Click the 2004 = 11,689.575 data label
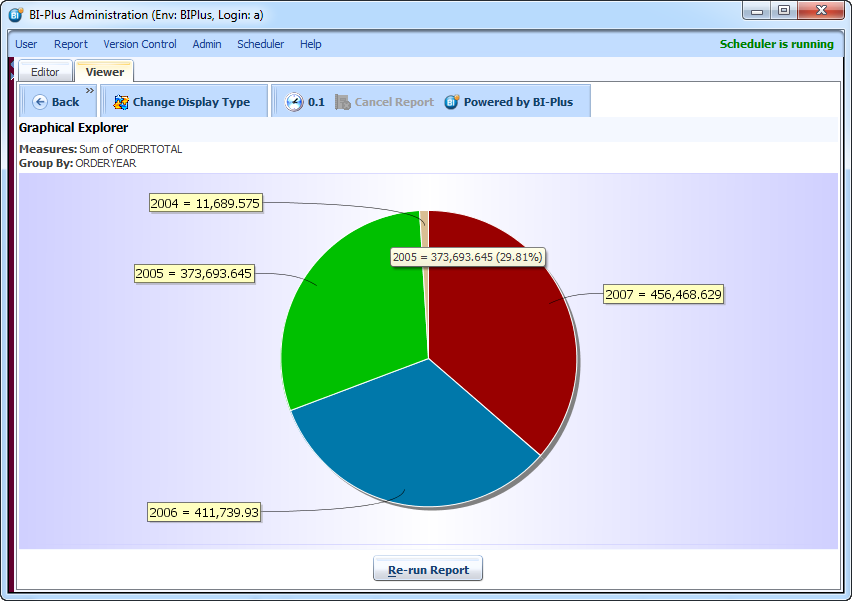Viewport: 852px width, 601px height. [x=205, y=203]
